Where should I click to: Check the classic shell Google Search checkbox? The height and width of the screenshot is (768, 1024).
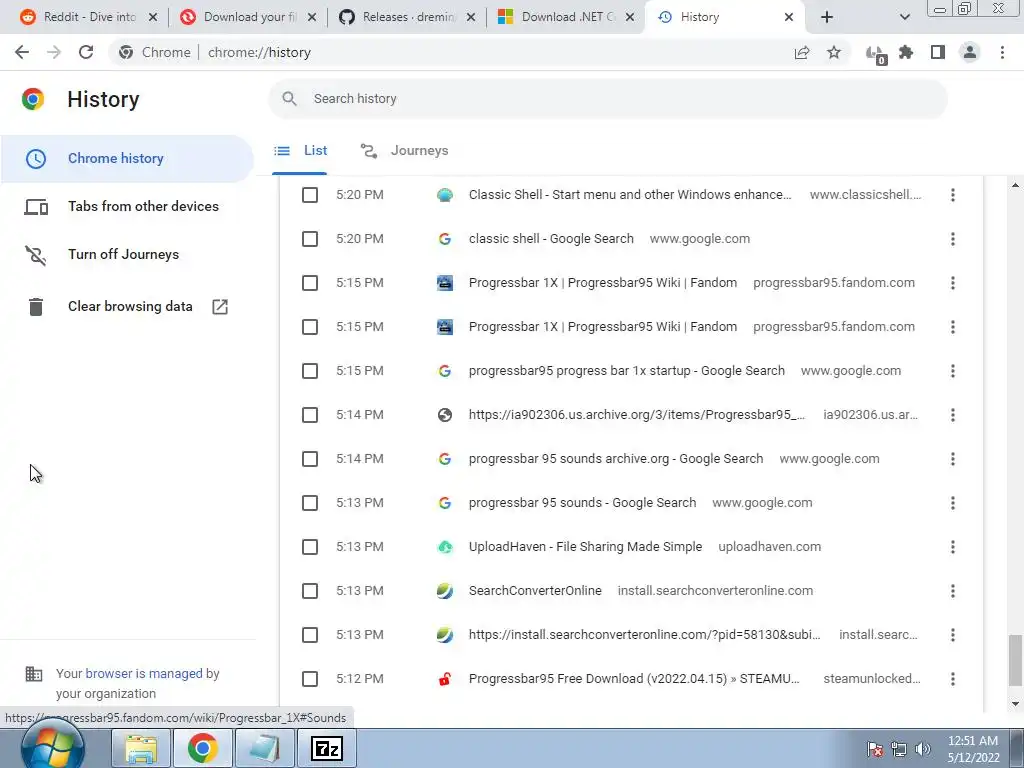(x=310, y=239)
